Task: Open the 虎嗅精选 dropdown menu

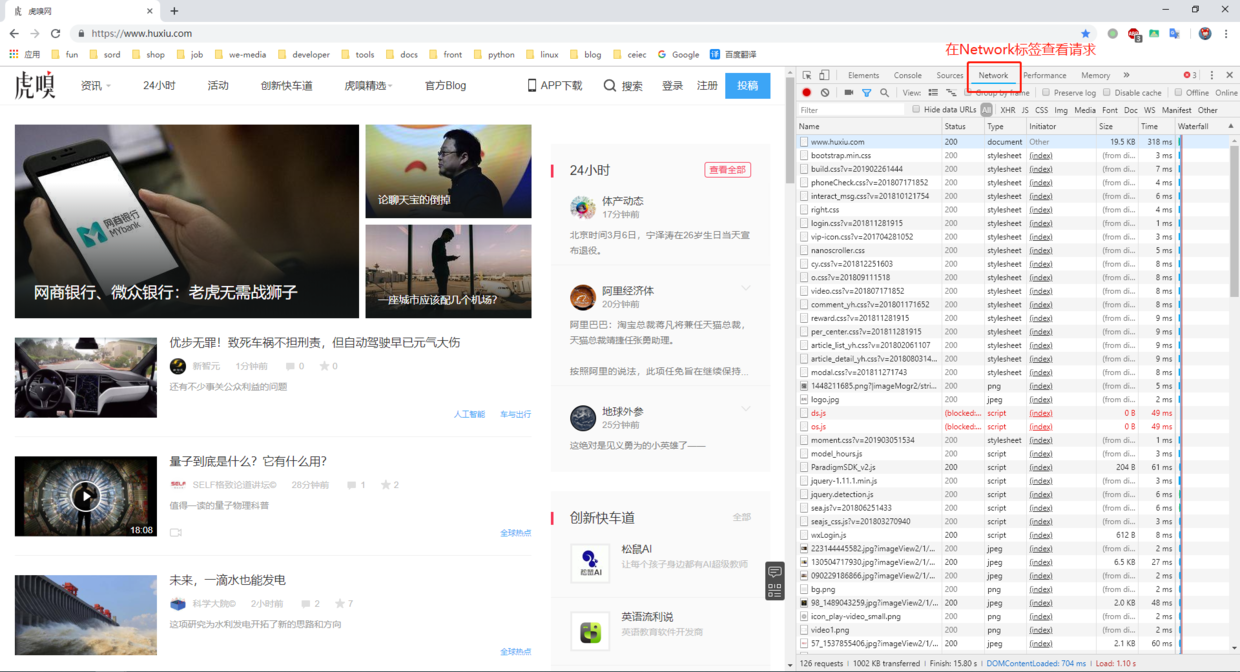Action: coord(368,86)
